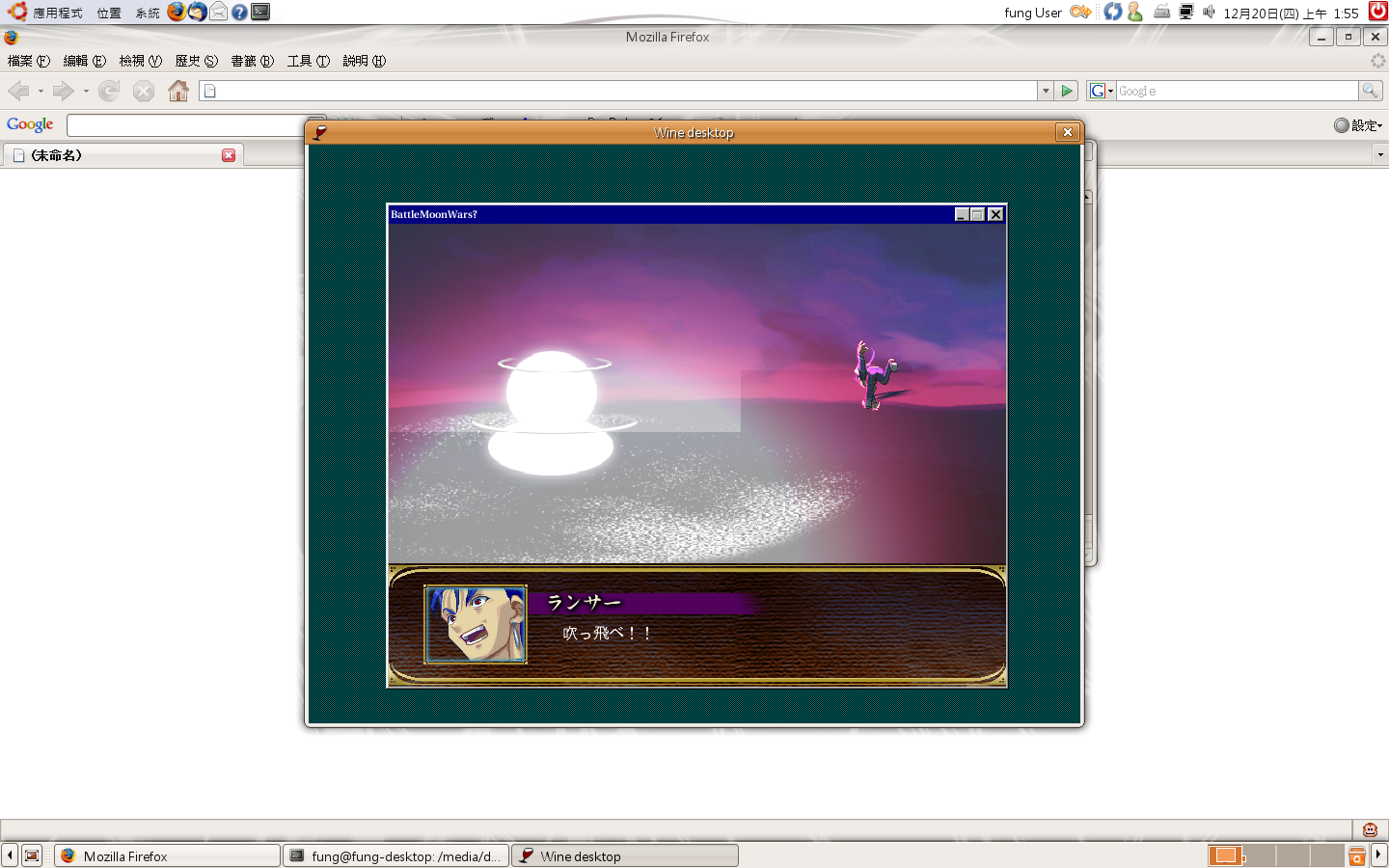Open the 檔案 (F) menu

tap(29, 61)
